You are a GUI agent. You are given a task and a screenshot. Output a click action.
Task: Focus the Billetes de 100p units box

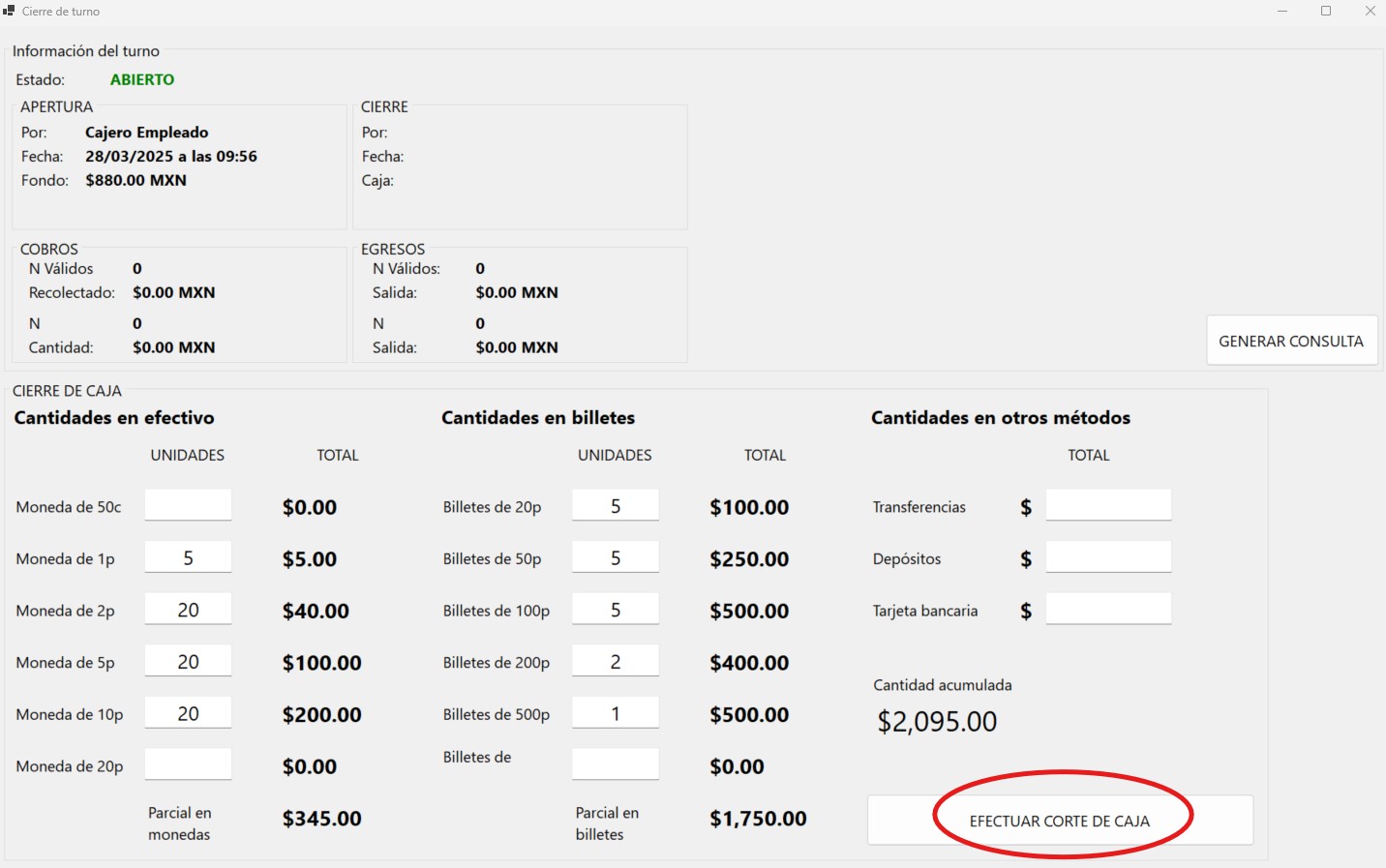[x=615, y=610]
